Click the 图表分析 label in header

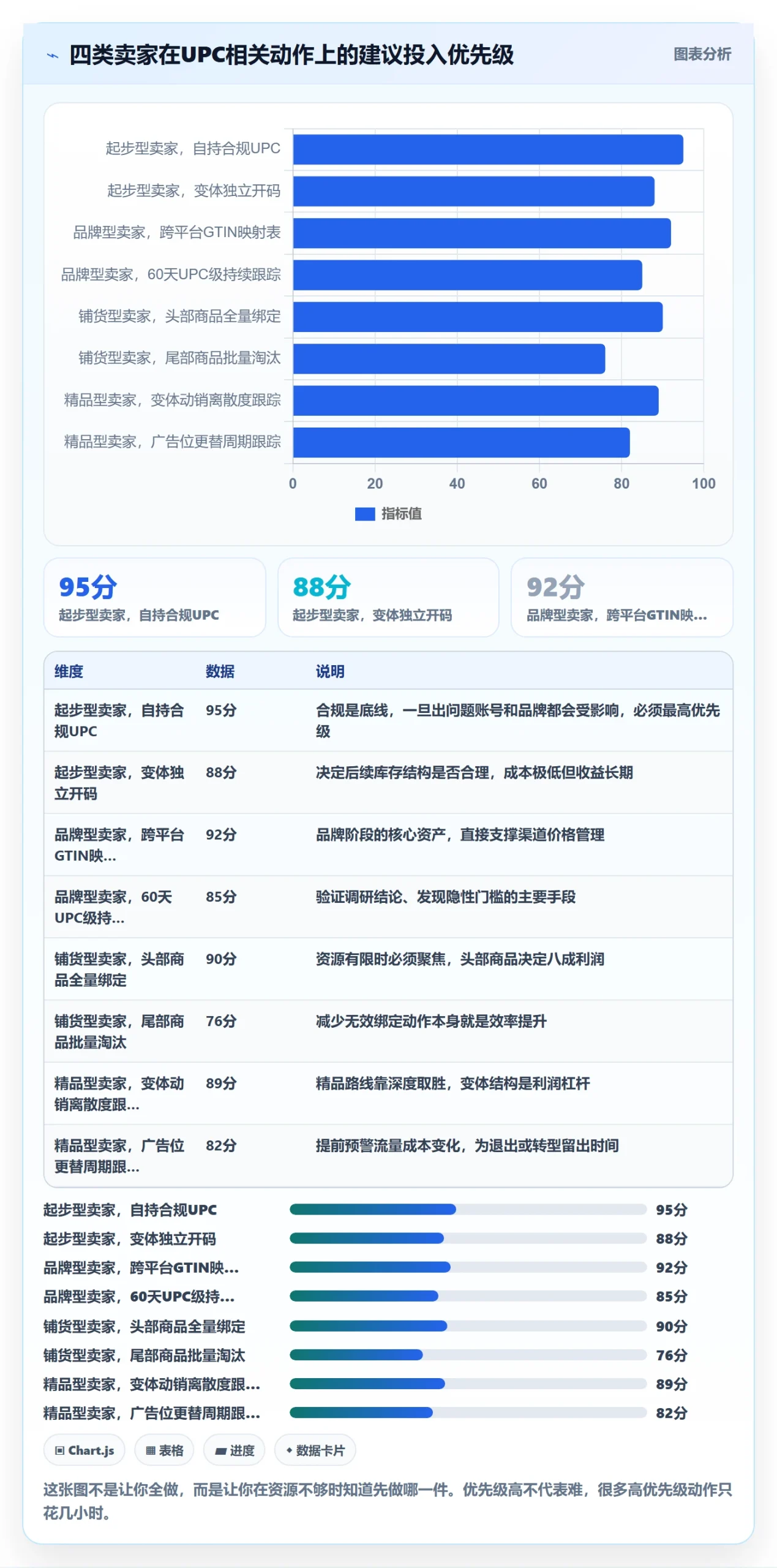point(702,55)
